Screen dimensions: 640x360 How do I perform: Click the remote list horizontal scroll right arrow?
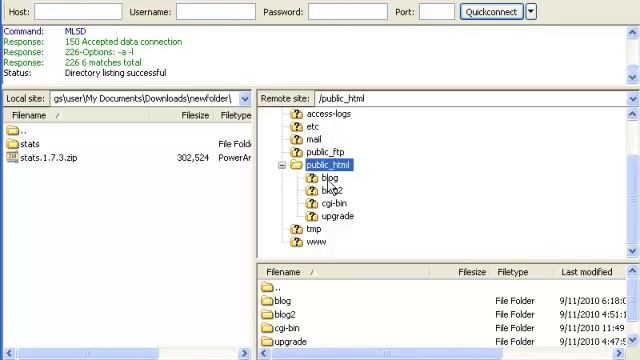619,353
